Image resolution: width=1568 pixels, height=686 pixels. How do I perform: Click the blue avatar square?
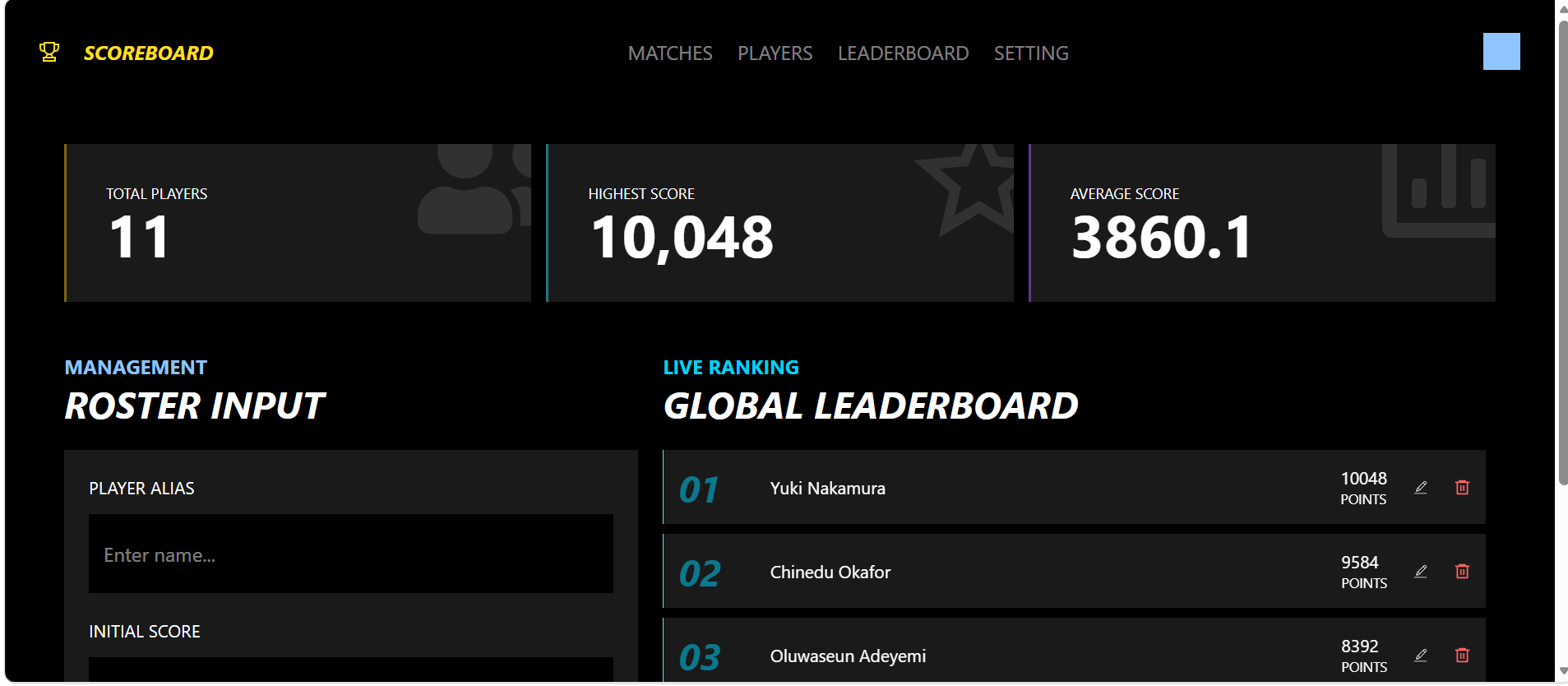[1501, 51]
